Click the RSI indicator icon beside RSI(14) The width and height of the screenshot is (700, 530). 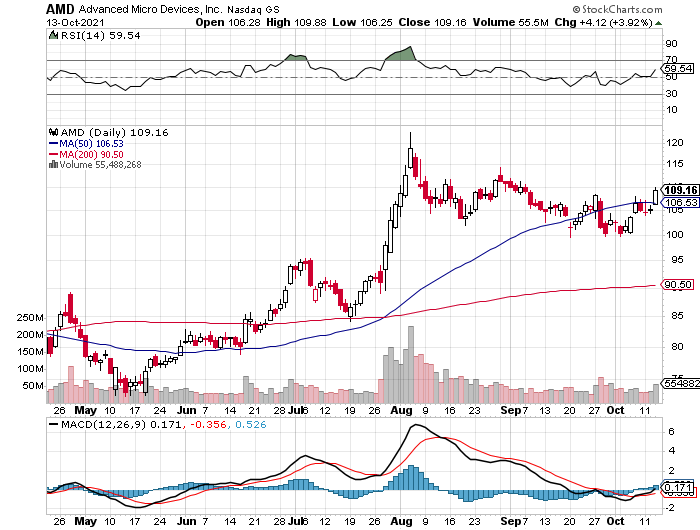pos(53,35)
